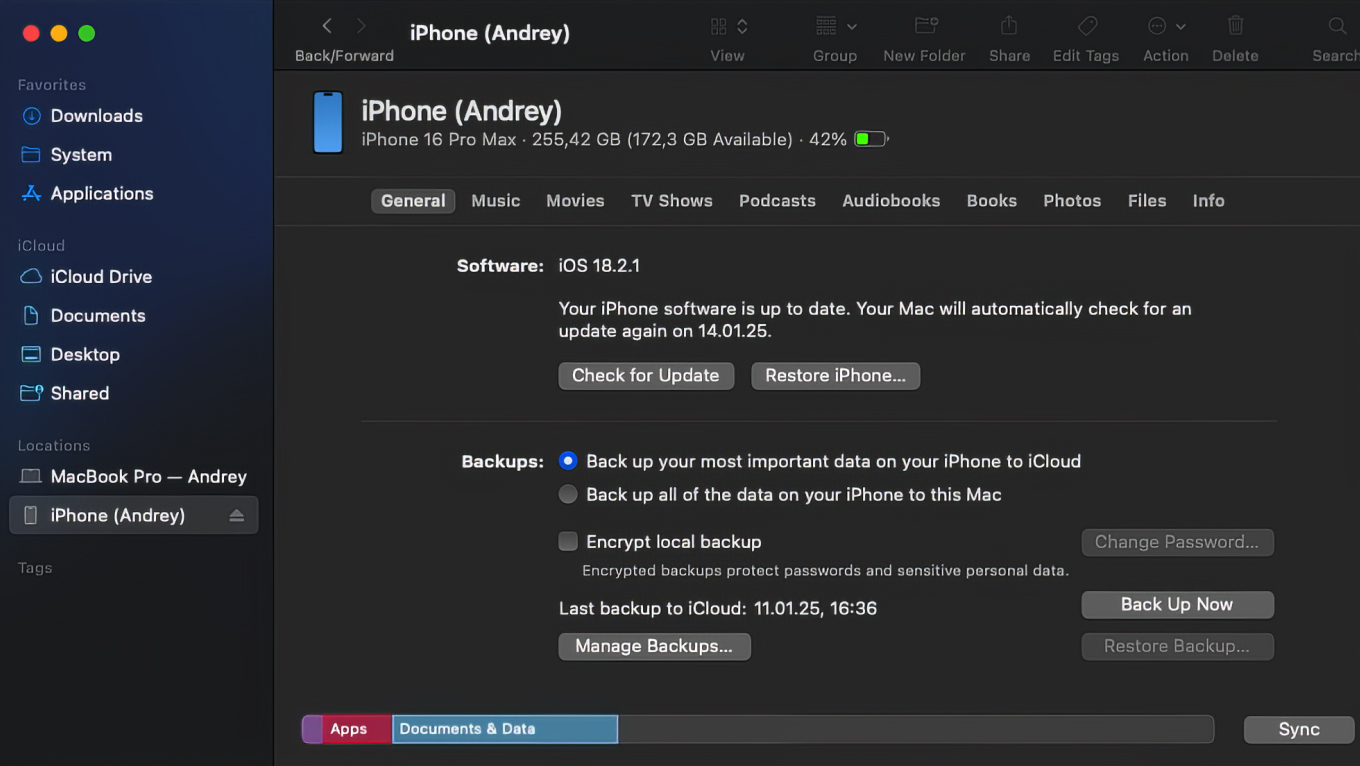The width and height of the screenshot is (1360, 766).
Task: Switch to the Podcasts tab
Action: 777,200
